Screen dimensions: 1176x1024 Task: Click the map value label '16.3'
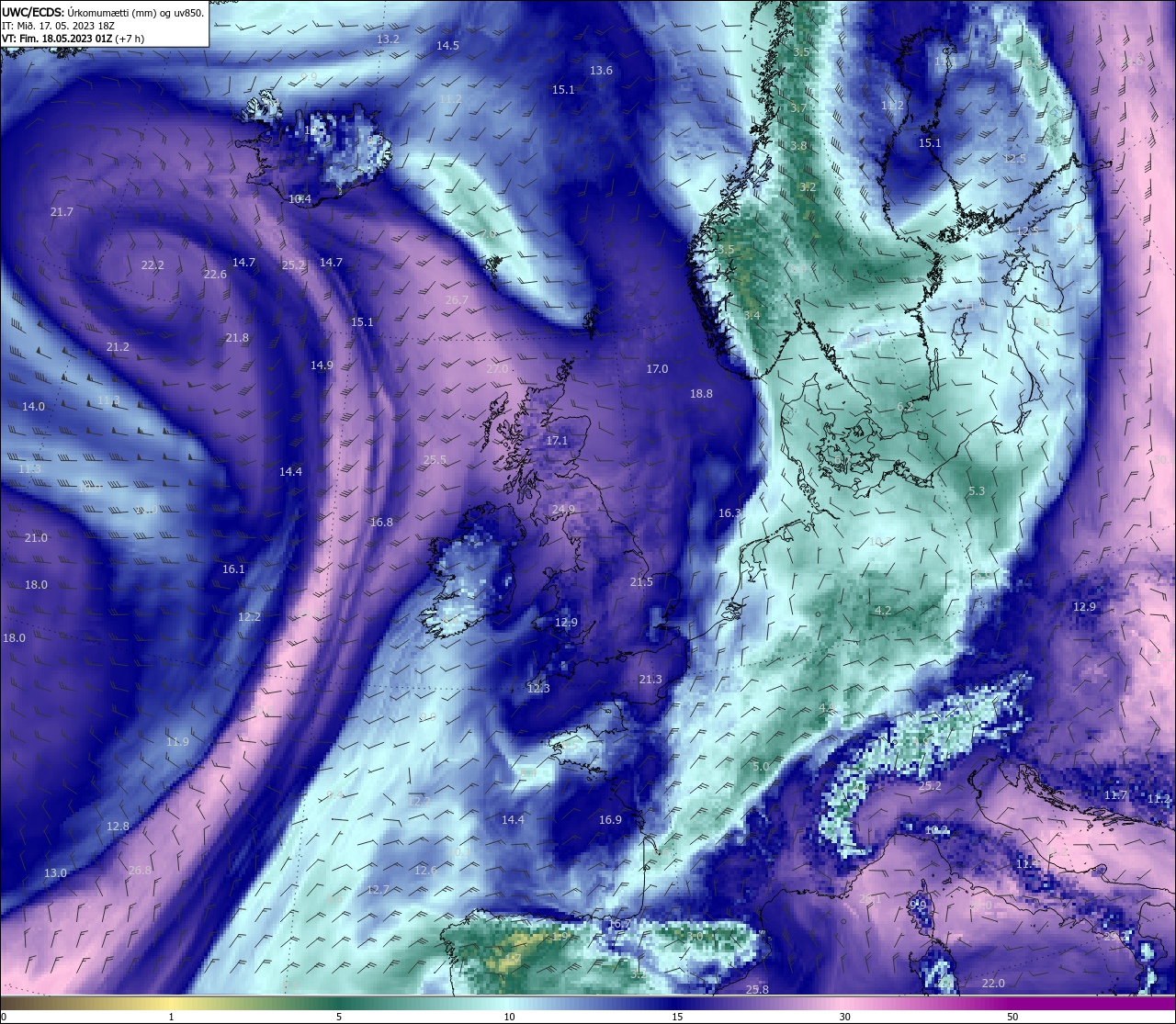tap(729, 513)
